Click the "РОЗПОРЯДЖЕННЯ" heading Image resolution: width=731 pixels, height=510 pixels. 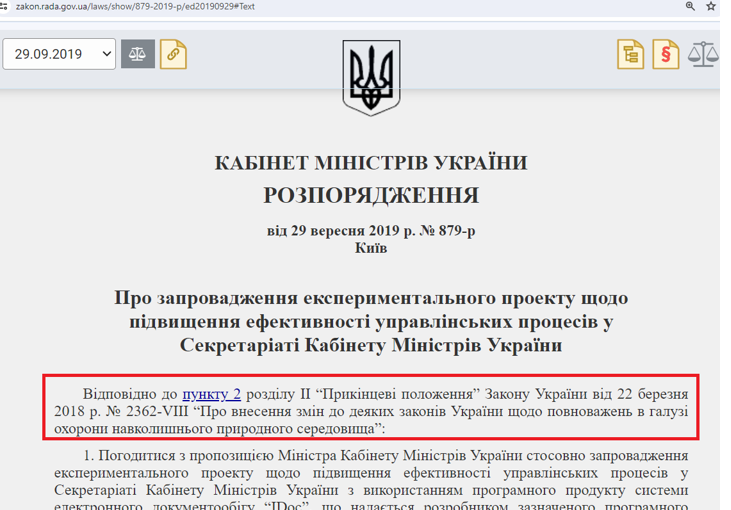[x=371, y=195]
